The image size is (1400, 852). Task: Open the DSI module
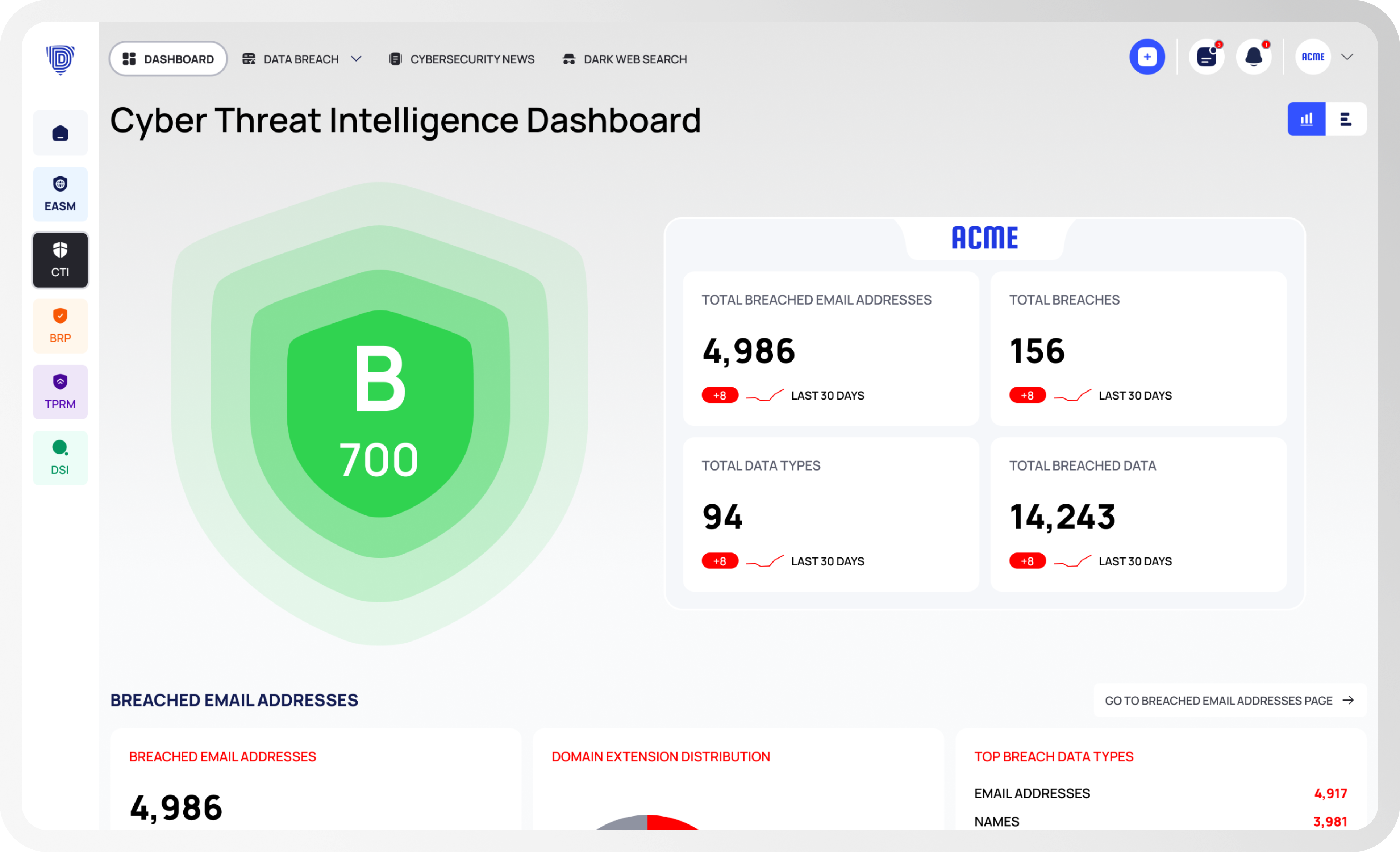(60, 457)
